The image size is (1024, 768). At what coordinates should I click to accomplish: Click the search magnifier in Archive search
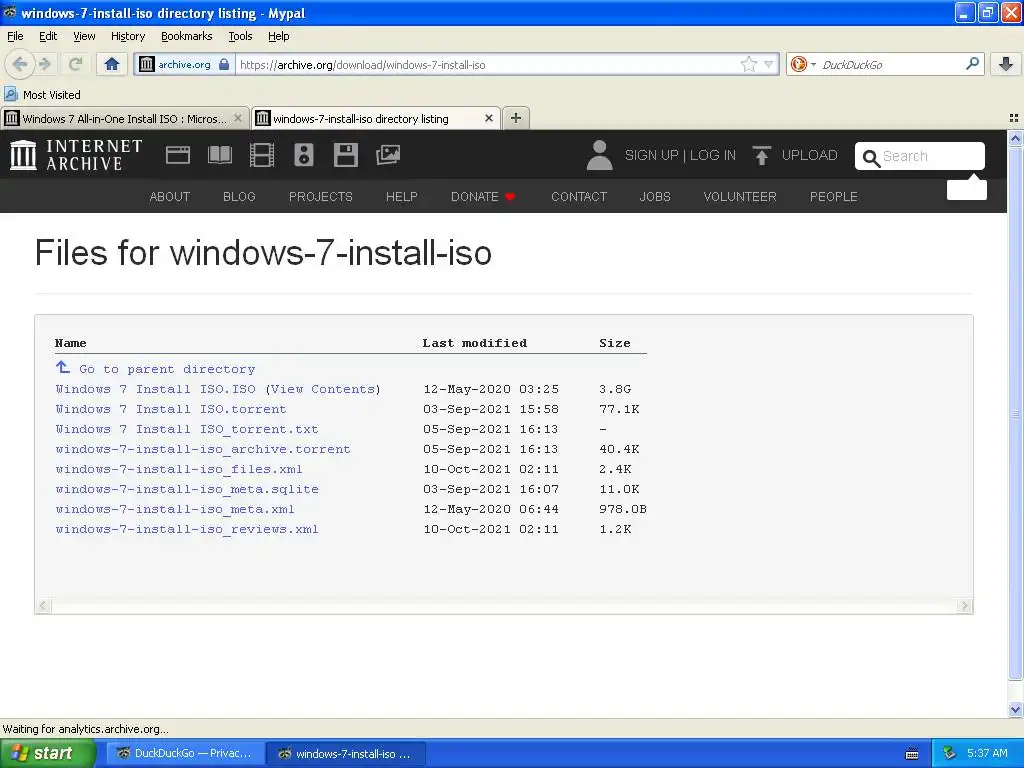click(871, 157)
